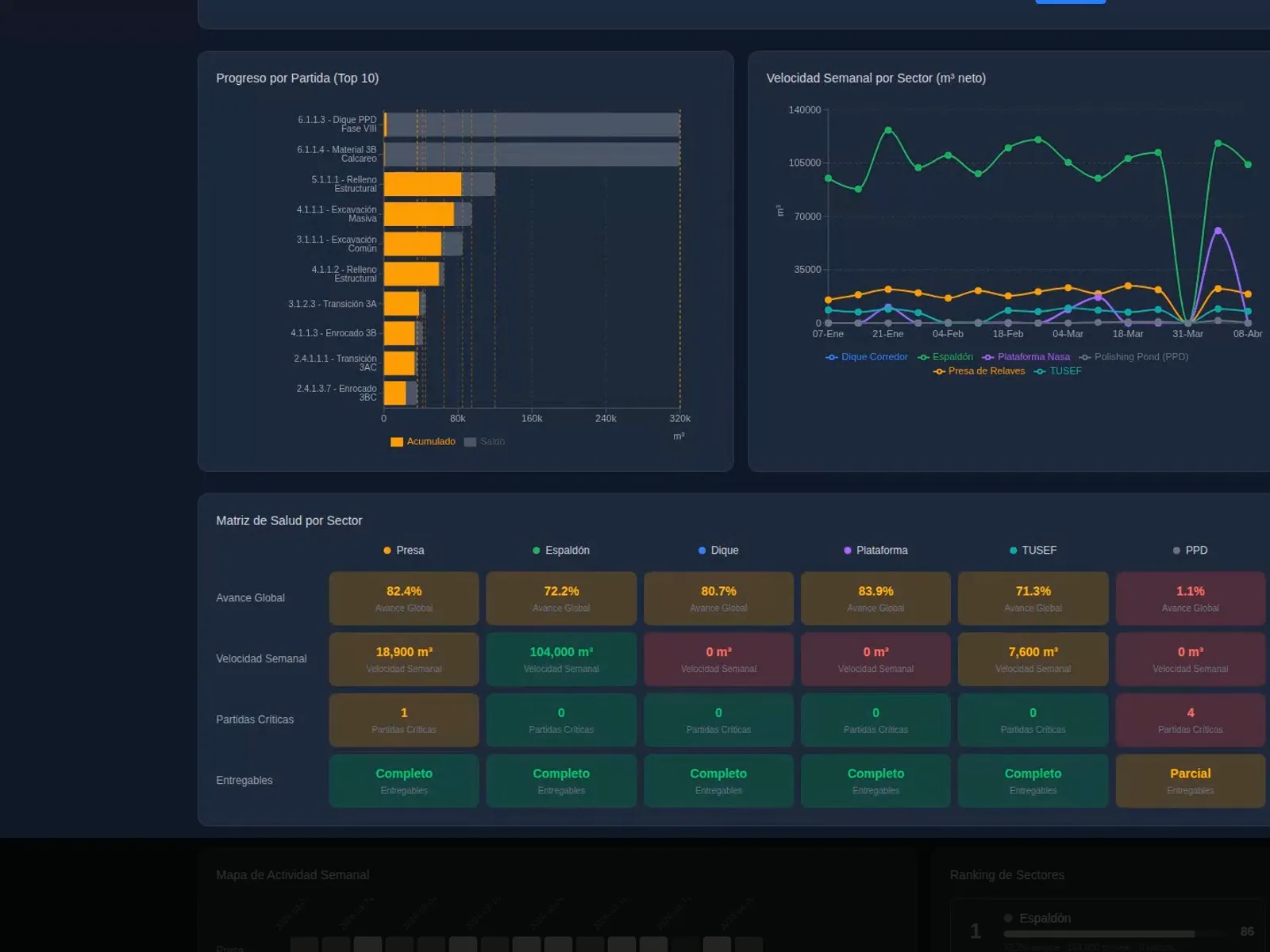1270x952 pixels.
Task: Click the Plataforma 83.9% Avance Global card
Action: pos(876,598)
